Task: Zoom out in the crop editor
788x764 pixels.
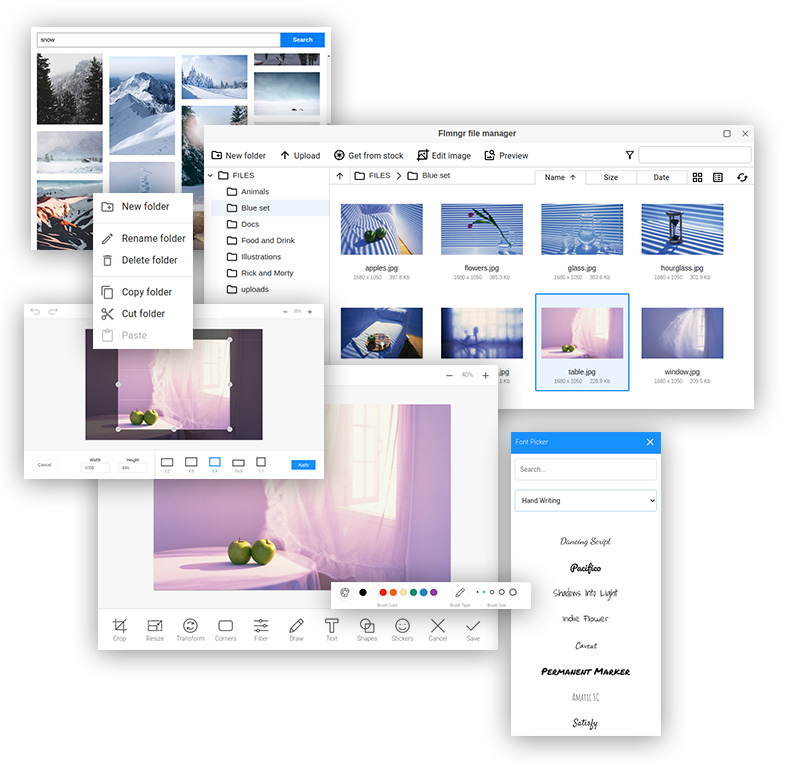Action: [x=285, y=312]
